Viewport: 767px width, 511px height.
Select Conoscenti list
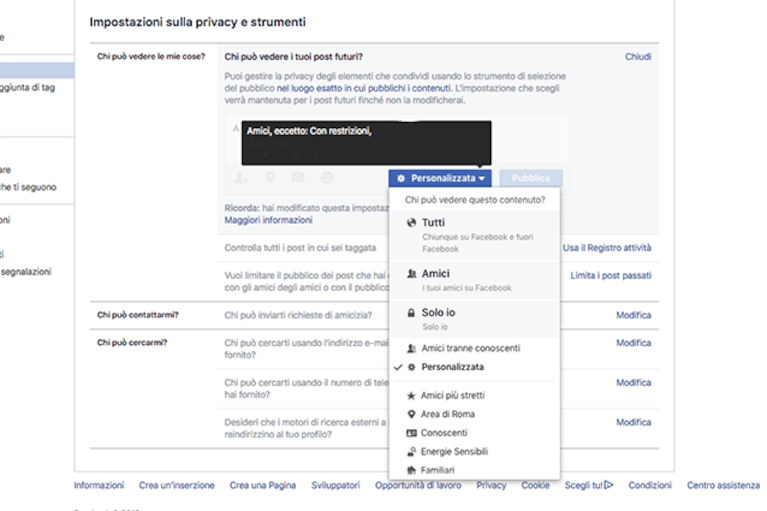474,433
